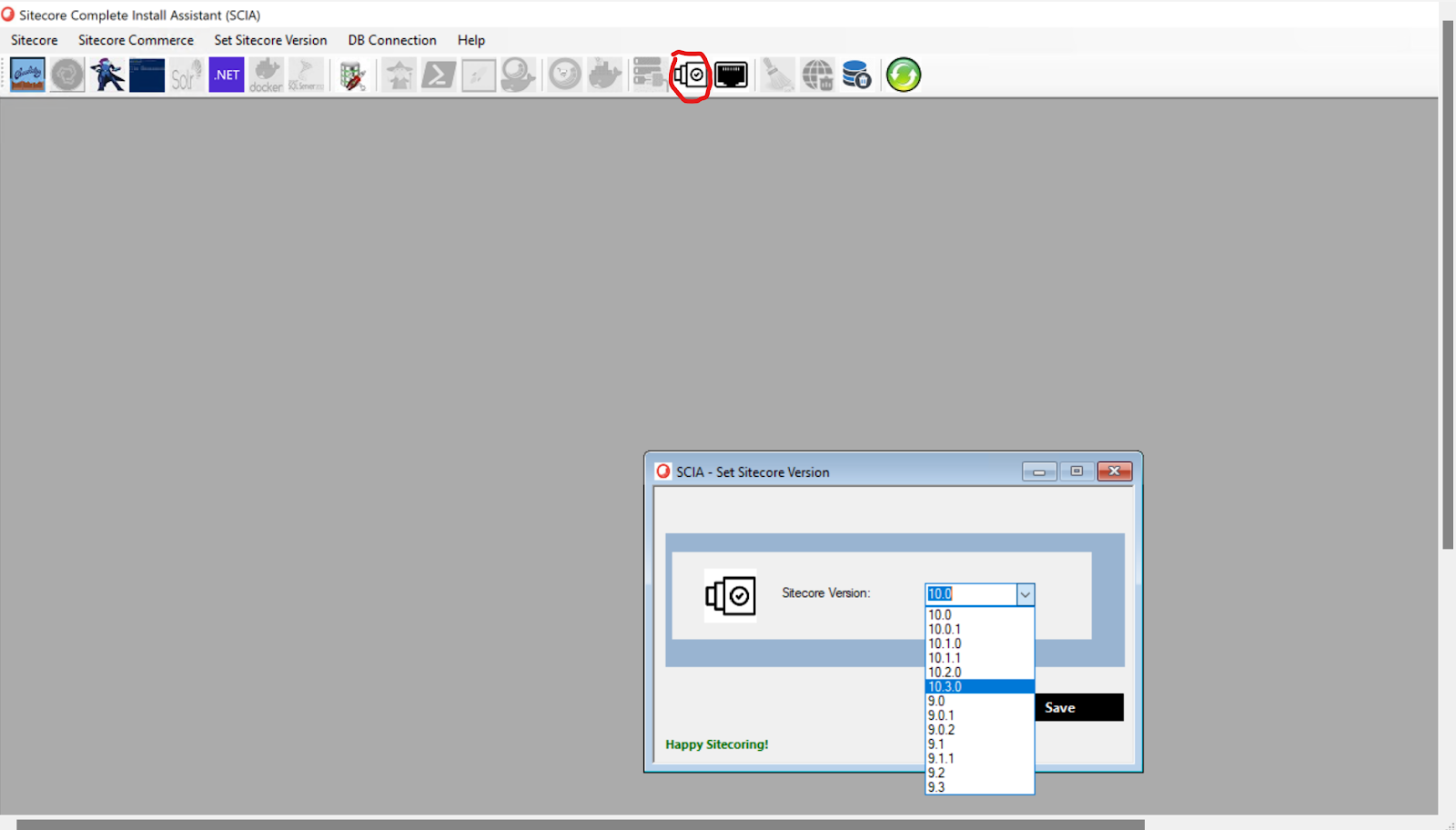This screenshot has width=1456, height=830.
Task: Select version 9.0.1 from the list
Action: tap(979, 715)
